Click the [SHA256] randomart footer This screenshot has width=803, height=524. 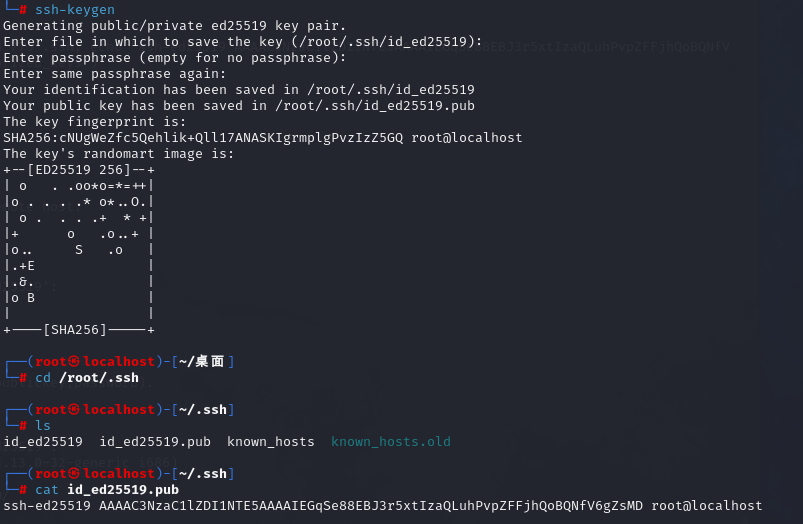(x=75, y=330)
